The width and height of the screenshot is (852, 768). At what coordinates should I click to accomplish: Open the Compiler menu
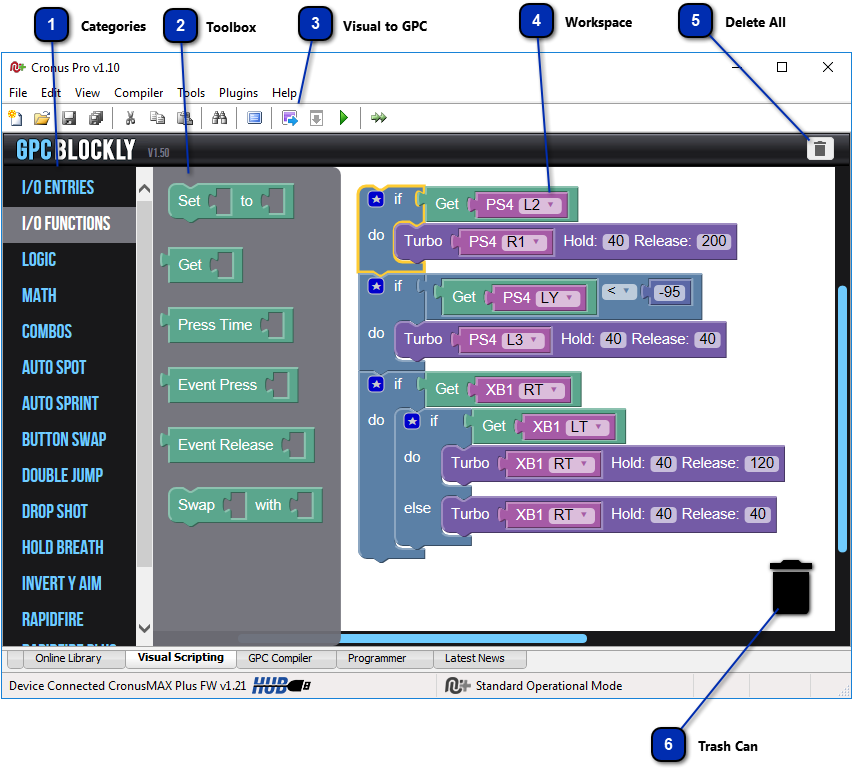[139, 93]
